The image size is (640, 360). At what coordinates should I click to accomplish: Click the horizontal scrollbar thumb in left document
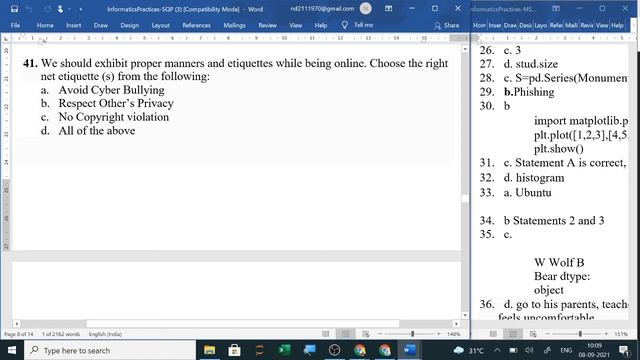[x=242, y=324]
